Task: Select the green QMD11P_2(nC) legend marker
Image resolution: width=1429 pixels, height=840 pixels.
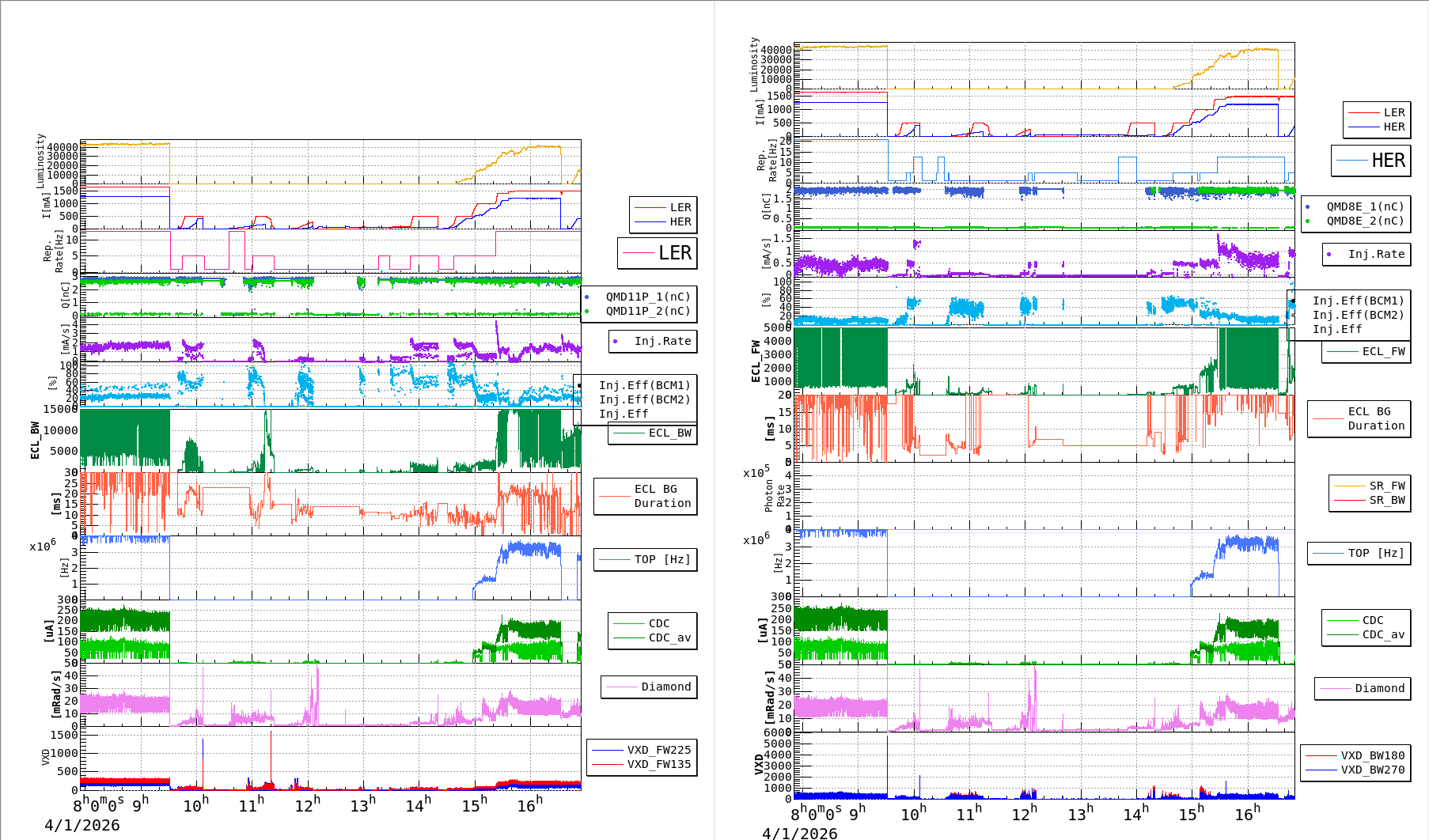Action: click(x=586, y=312)
